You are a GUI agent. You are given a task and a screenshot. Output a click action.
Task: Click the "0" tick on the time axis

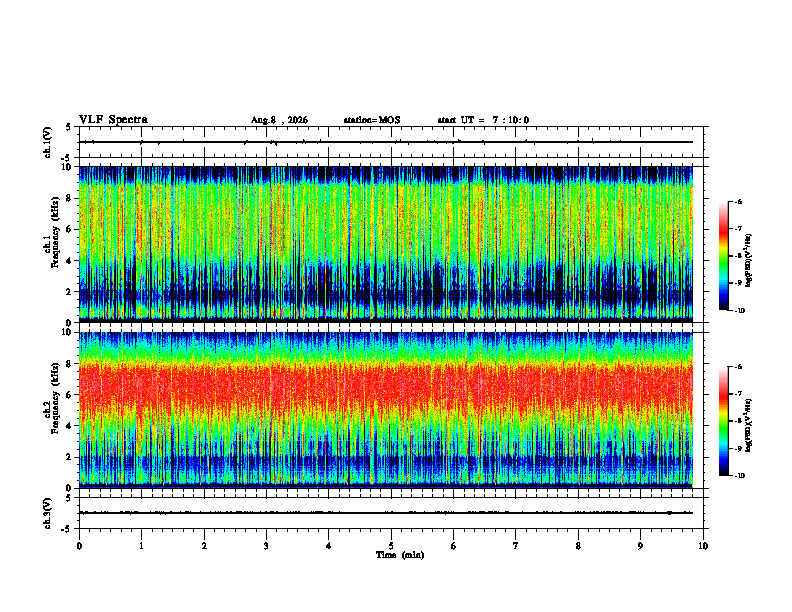click(79, 546)
